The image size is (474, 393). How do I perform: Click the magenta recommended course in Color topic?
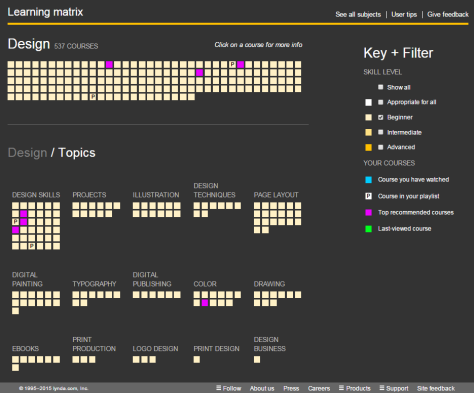(x=205, y=303)
